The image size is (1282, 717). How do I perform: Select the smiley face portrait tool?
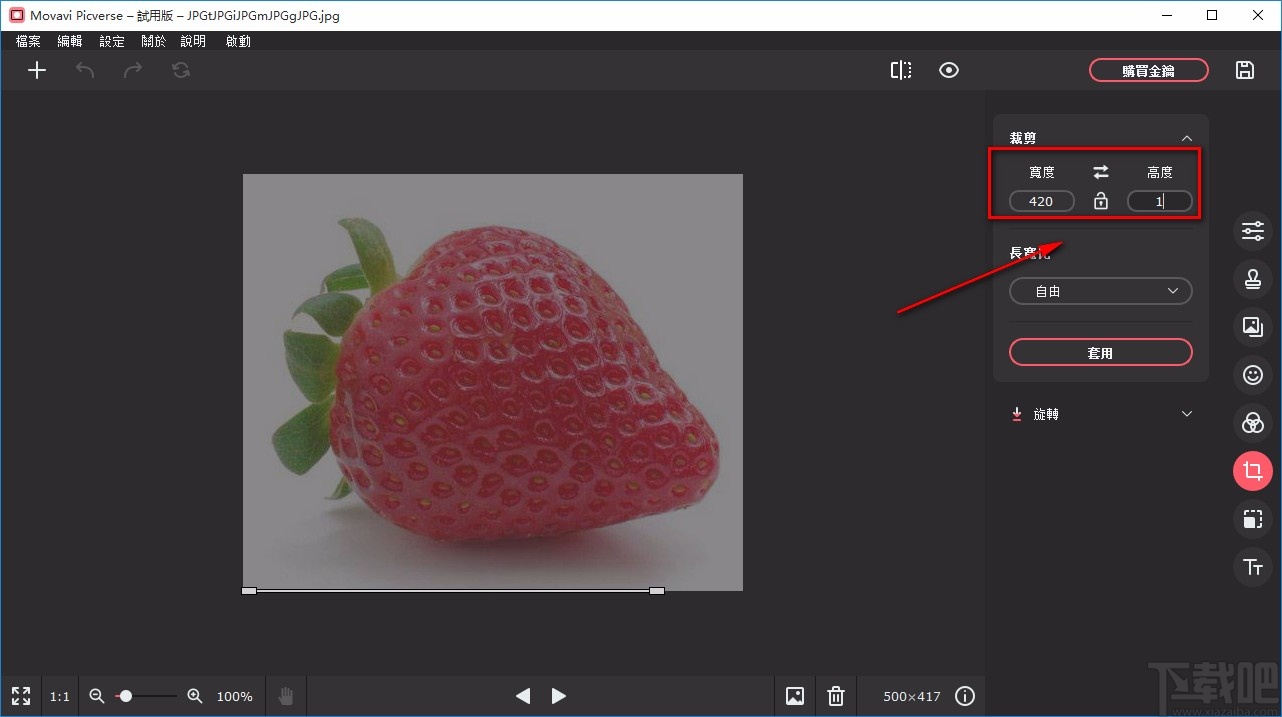coord(1252,375)
